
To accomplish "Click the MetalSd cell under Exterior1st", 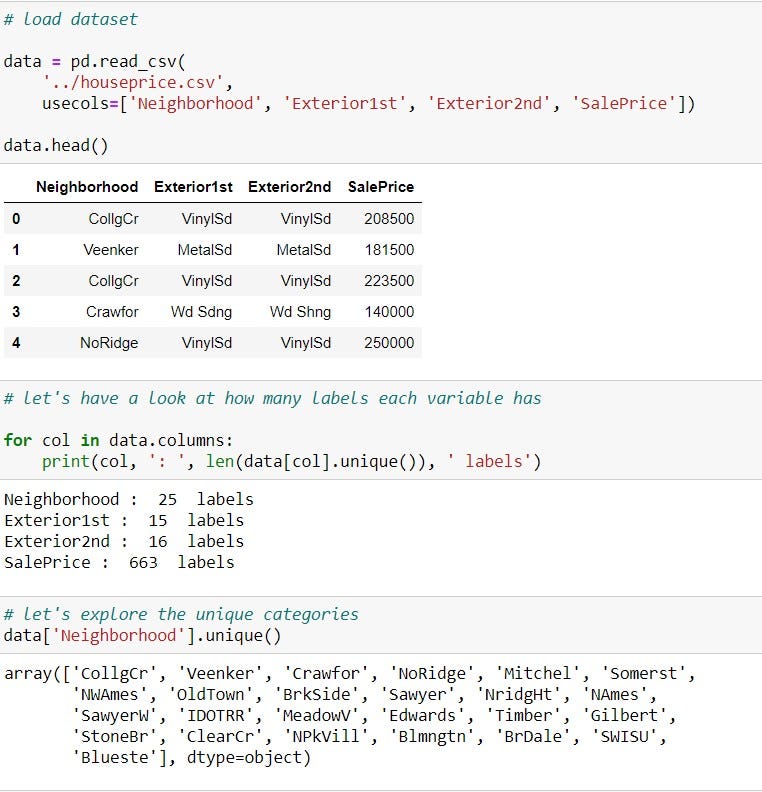I will [x=205, y=250].
